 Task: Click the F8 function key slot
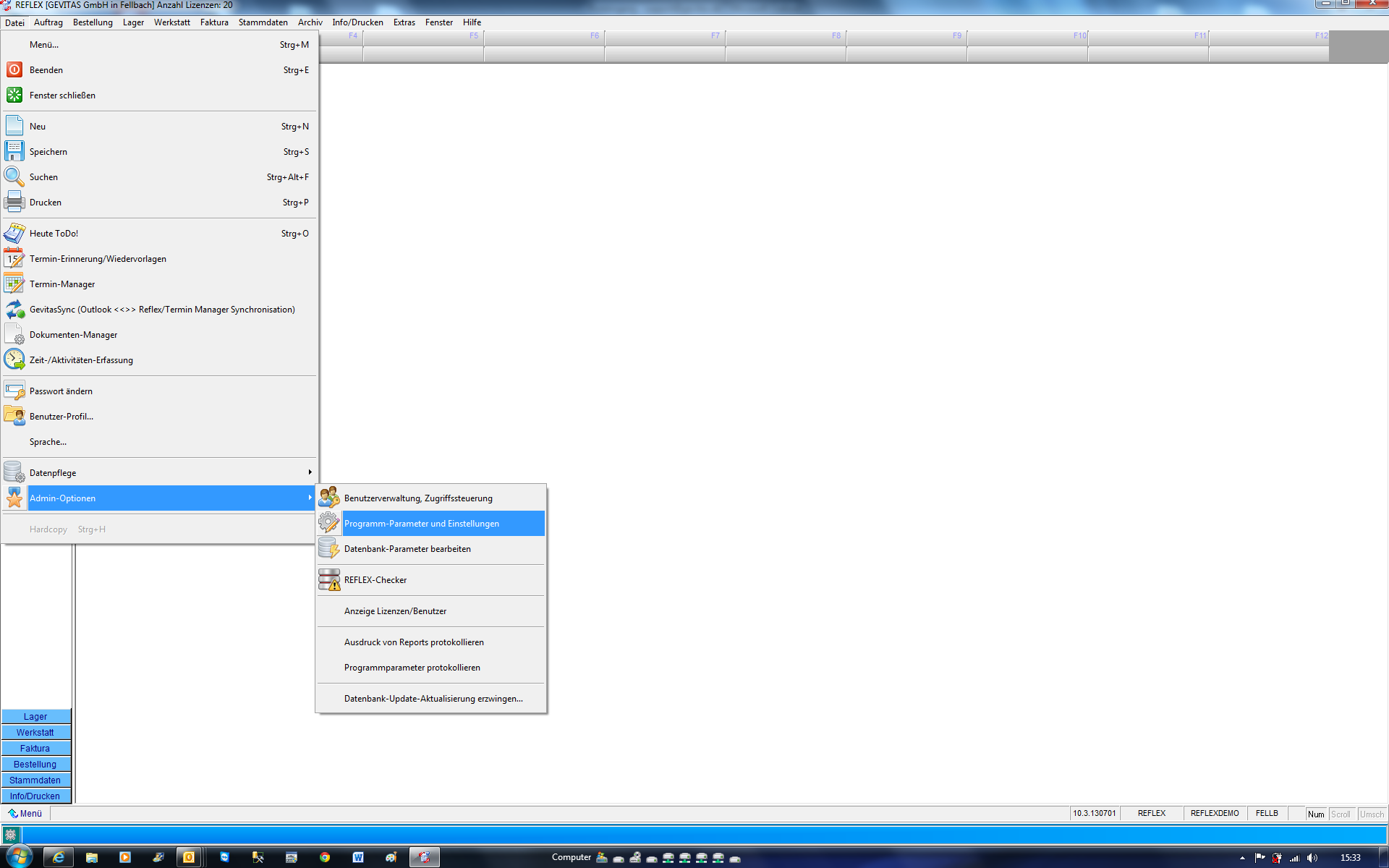(x=786, y=46)
